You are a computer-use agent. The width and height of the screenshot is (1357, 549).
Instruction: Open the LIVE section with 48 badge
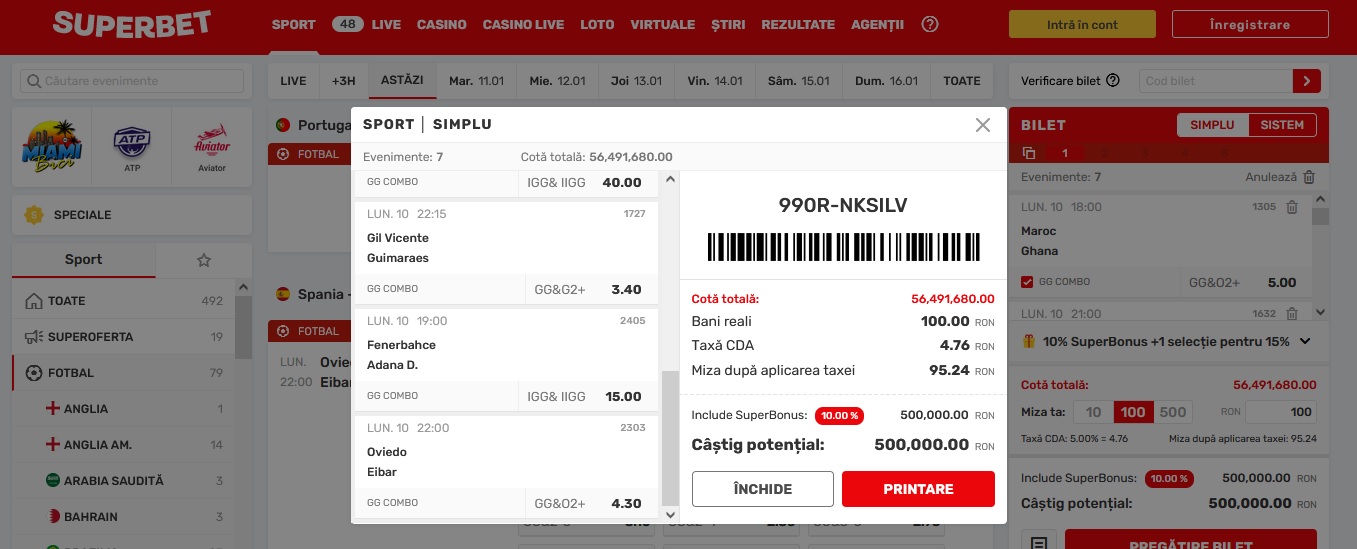(x=366, y=24)
